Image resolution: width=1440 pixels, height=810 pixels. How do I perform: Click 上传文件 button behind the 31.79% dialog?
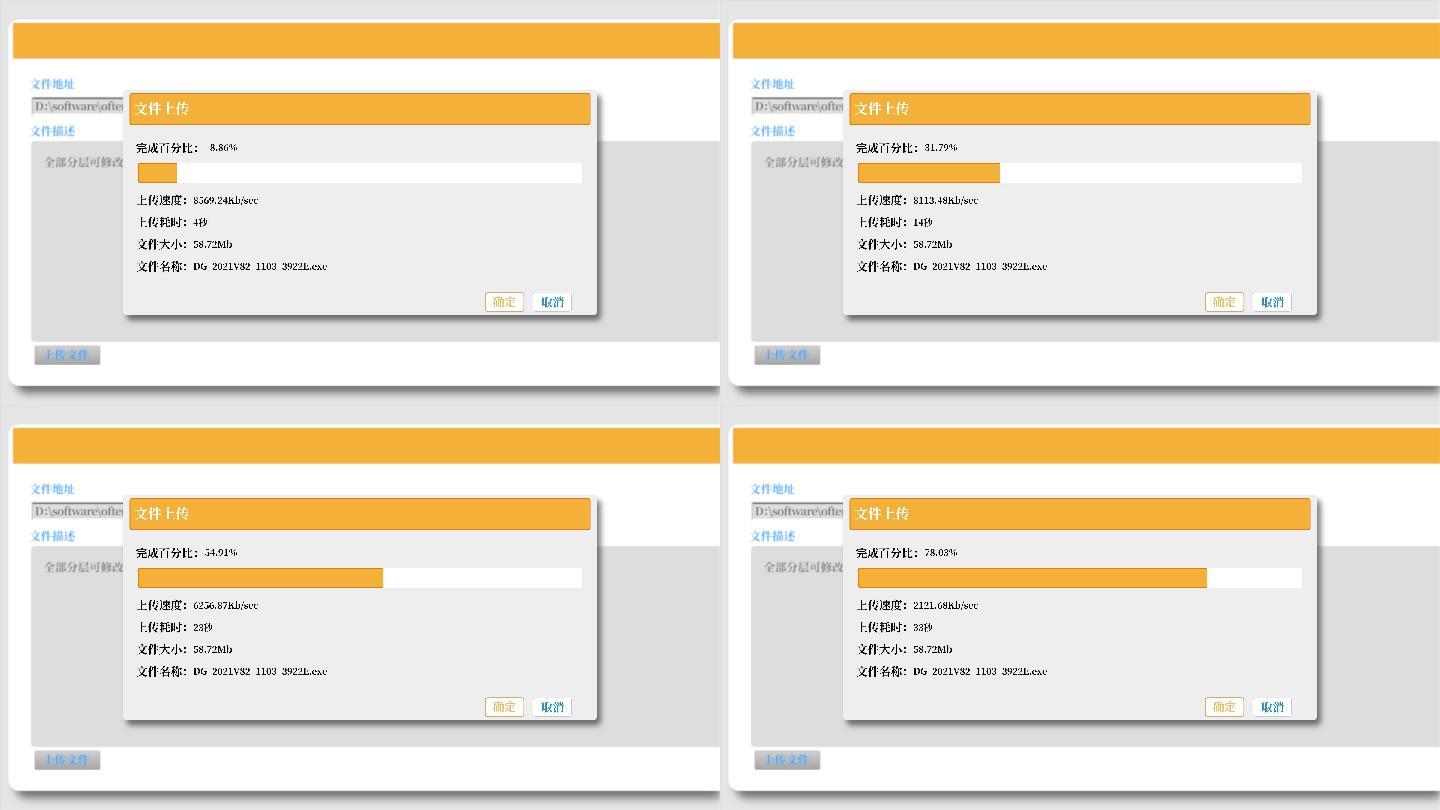coord(787,355)
